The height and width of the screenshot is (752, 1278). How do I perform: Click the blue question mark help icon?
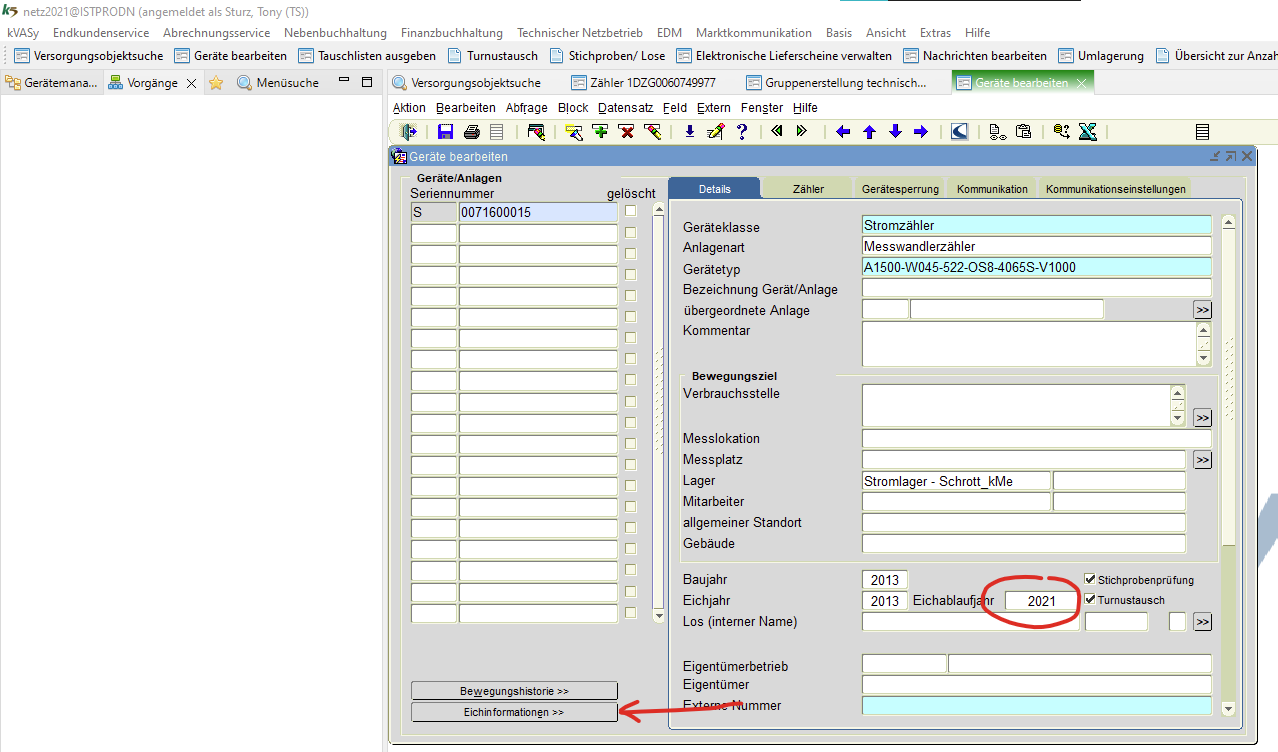742,132
